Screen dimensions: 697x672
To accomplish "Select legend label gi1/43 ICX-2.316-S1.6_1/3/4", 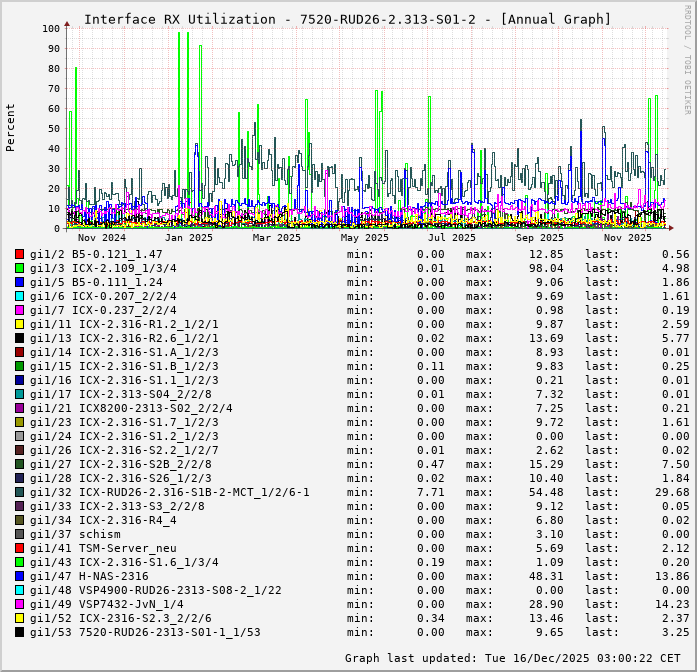I will [x=124, y=562].
